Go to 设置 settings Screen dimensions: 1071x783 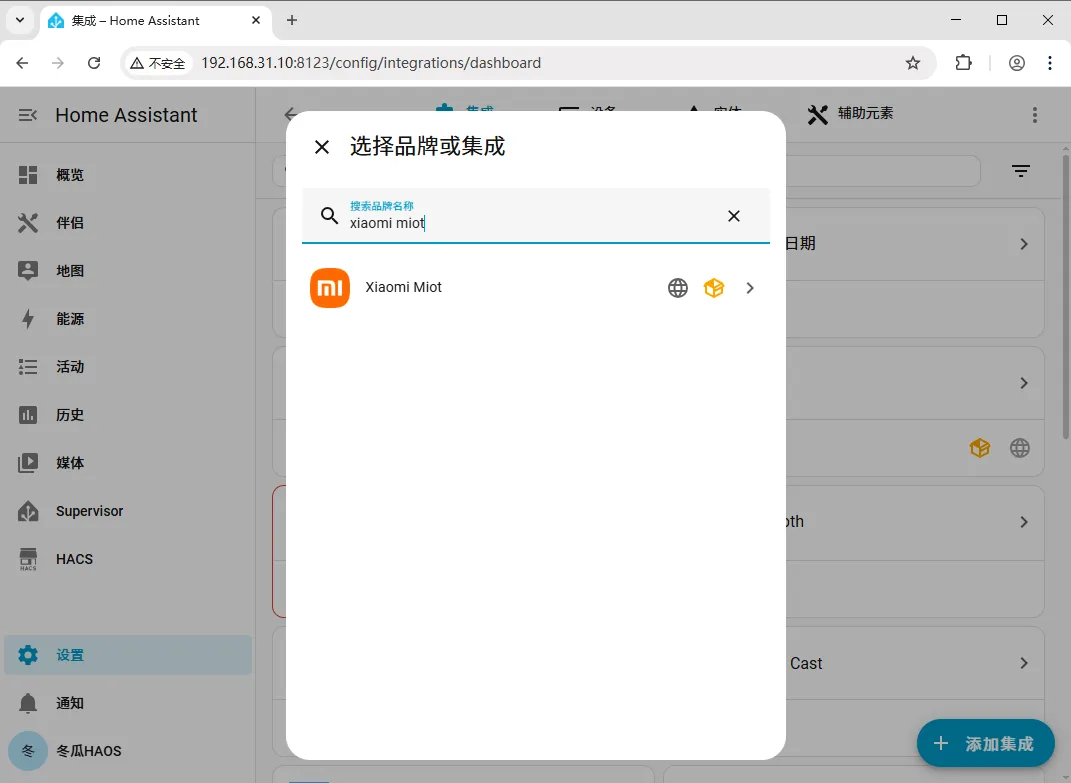click(x=128, y=655)
